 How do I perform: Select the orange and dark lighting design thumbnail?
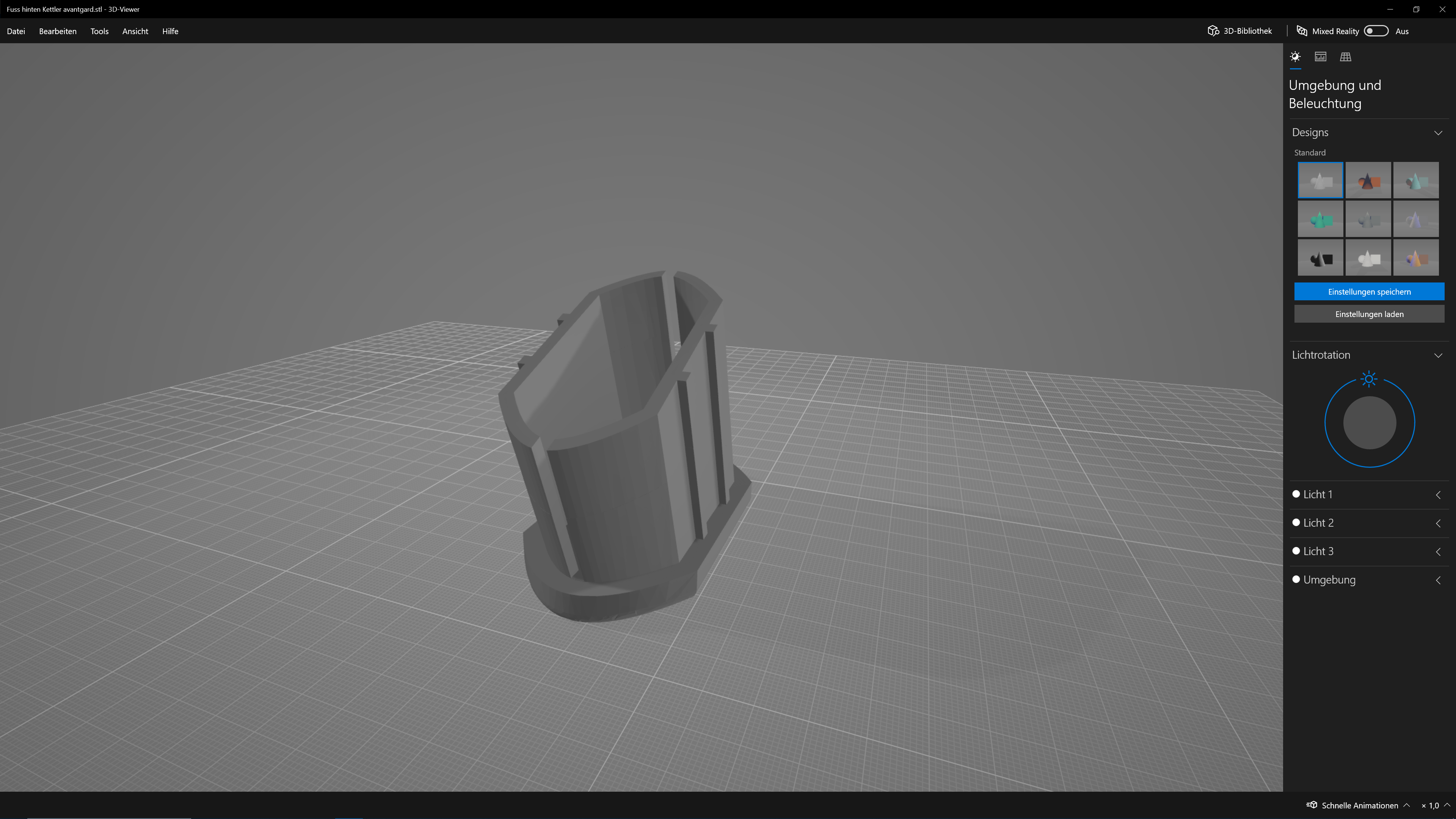coord(1368,180)
